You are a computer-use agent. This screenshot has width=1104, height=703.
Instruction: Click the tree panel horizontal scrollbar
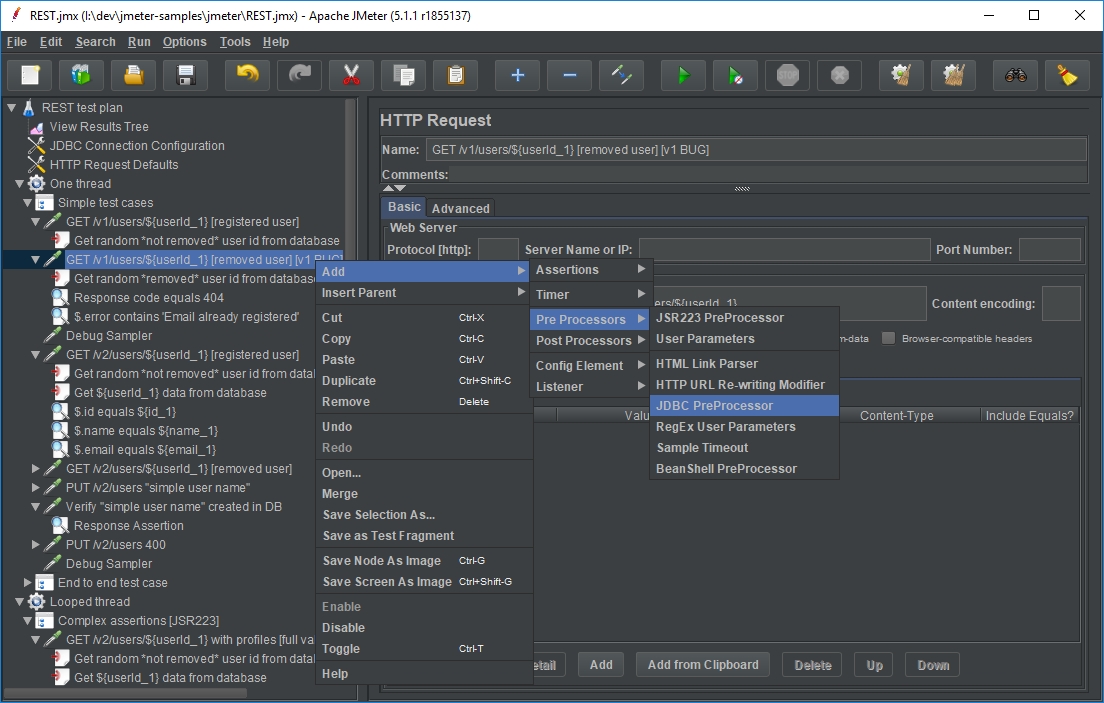pos(125,693)
